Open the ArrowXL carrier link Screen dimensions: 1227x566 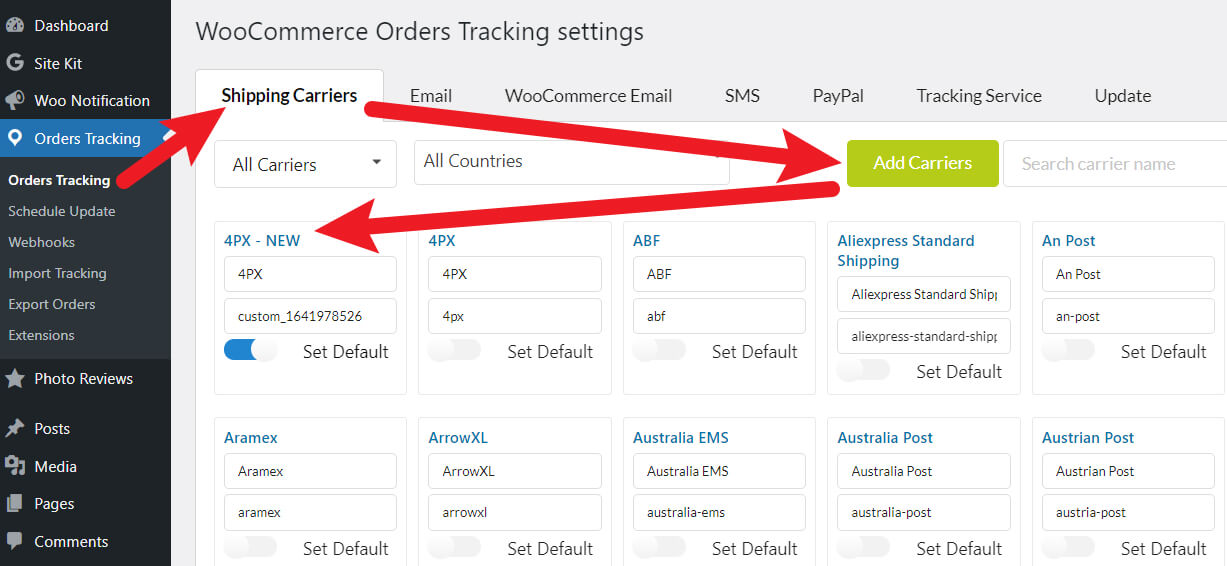(458, 438)
